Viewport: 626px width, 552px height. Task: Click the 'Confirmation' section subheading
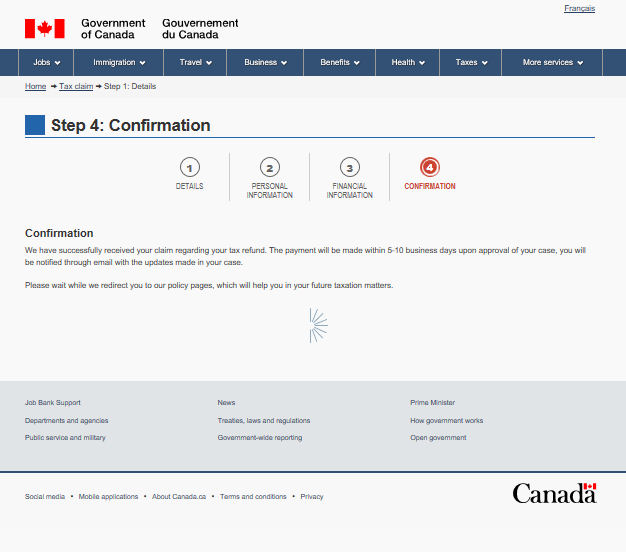(59, 233)
